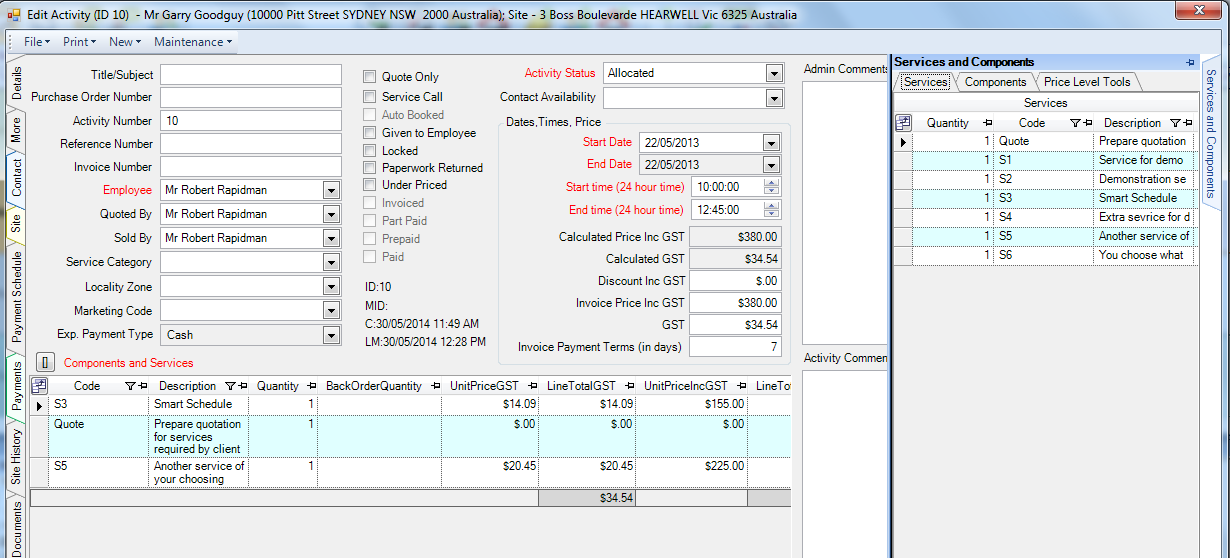Pin the Description column in Components and Services grid
The width and height of the screenshot is (1230, 558).
click(x=242, y=386)
